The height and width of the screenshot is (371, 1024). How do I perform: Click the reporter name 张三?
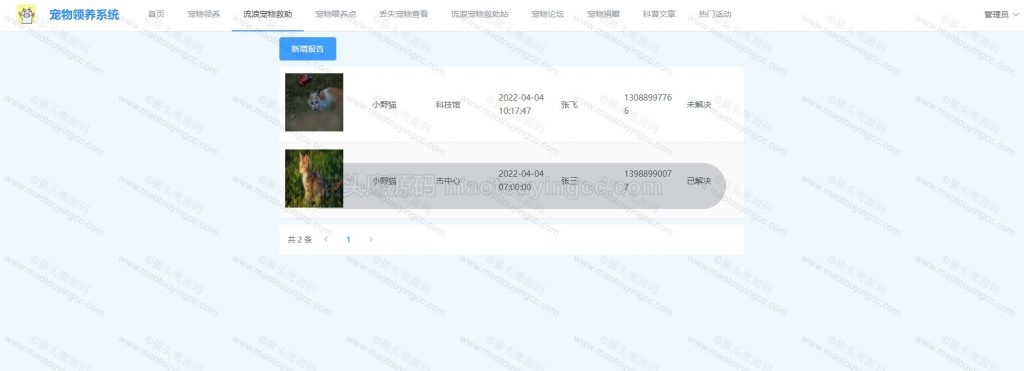(x=569, y=181)
